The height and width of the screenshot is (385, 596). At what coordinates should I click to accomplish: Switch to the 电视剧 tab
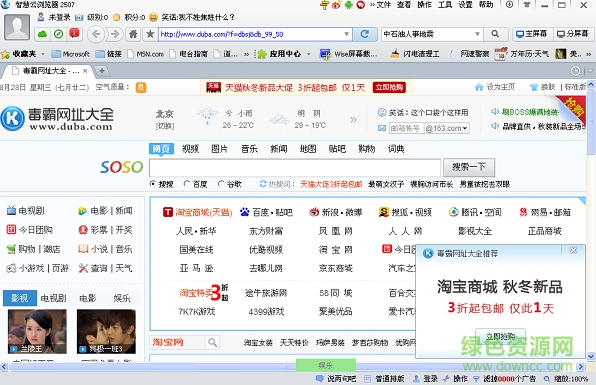coord(54,298)
